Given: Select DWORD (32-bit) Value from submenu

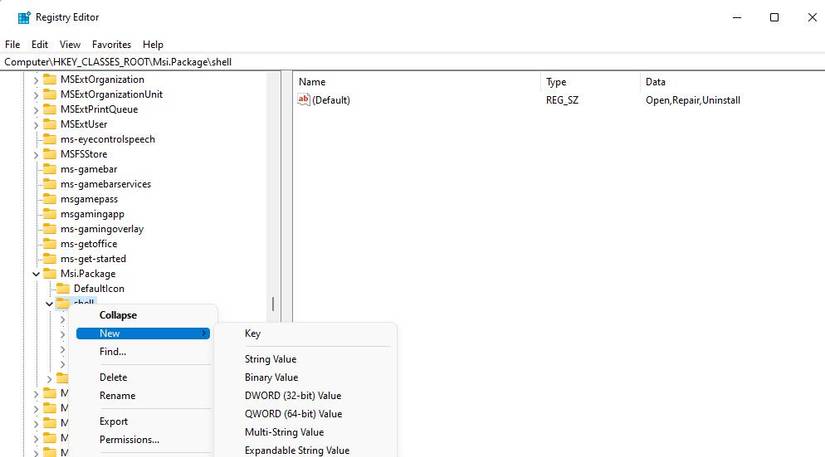Looking at the screenshot, I should click(x=293, y=395).
